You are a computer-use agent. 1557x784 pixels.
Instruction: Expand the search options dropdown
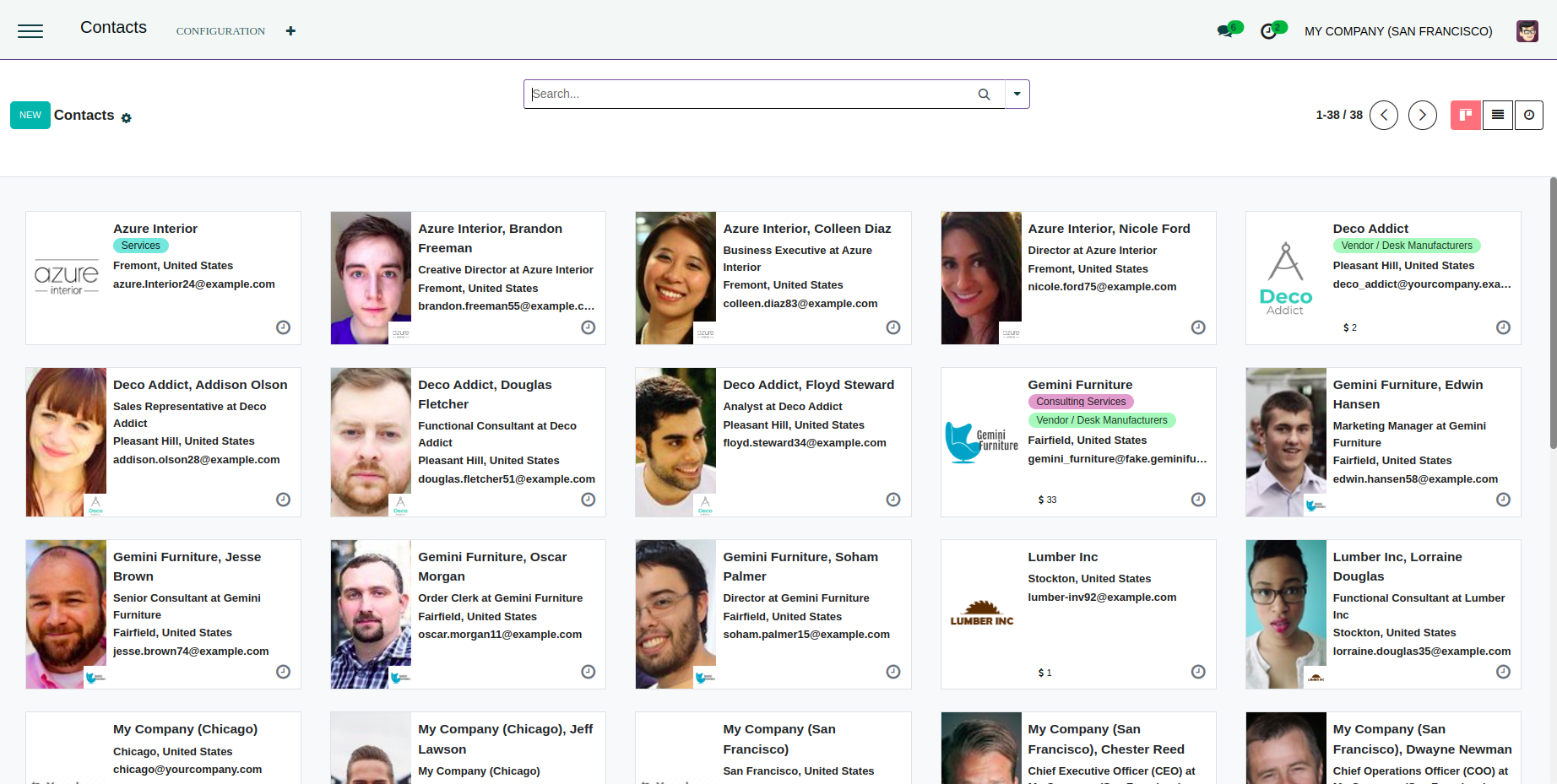tap(1017, 94)
